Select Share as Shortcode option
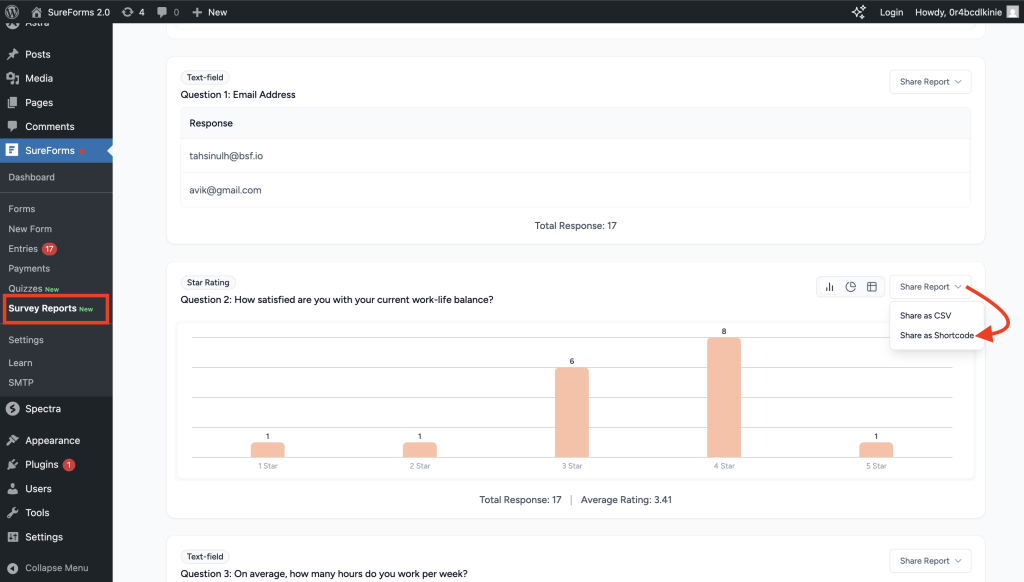1024x582 pixels. tap(936, 335)
